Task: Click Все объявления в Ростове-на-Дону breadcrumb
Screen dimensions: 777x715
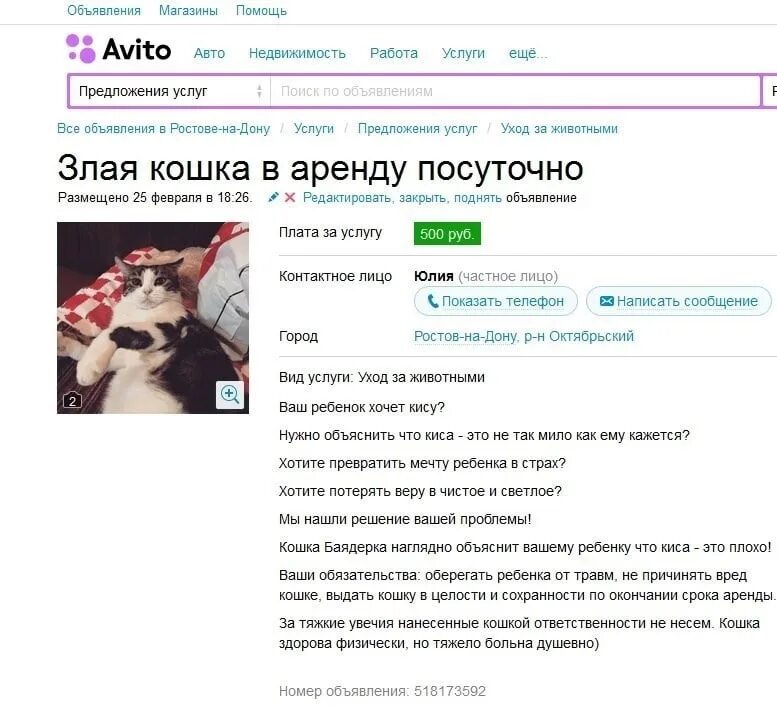Action: click(x=164, y=128)
